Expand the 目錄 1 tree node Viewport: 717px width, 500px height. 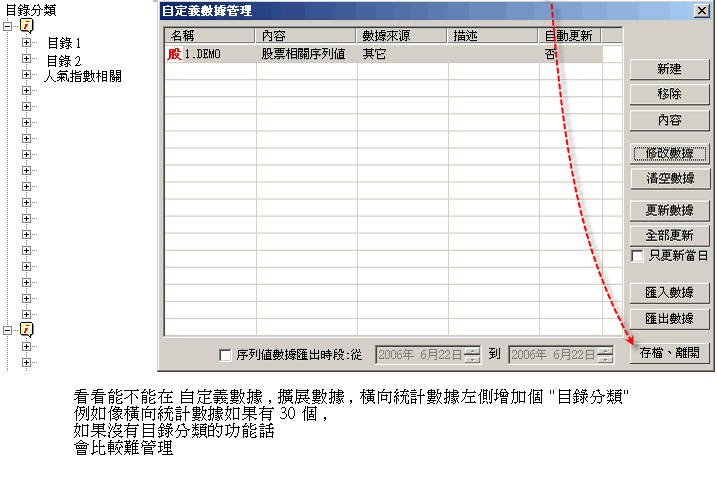(27, 44)
